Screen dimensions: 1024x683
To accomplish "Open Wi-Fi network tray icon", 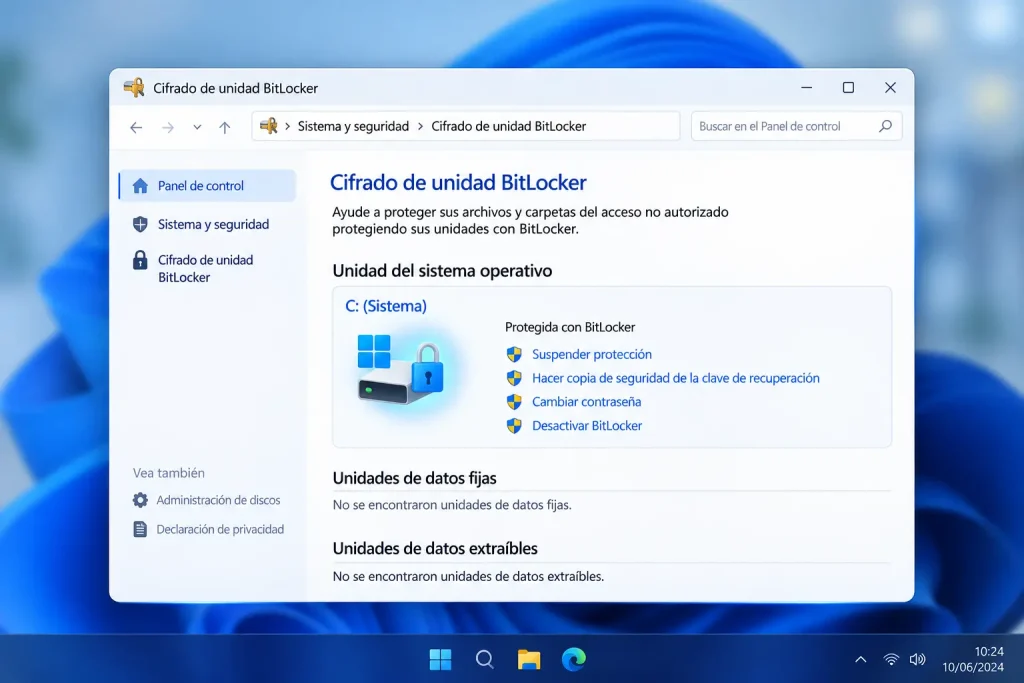I will [x=891, y=659].
